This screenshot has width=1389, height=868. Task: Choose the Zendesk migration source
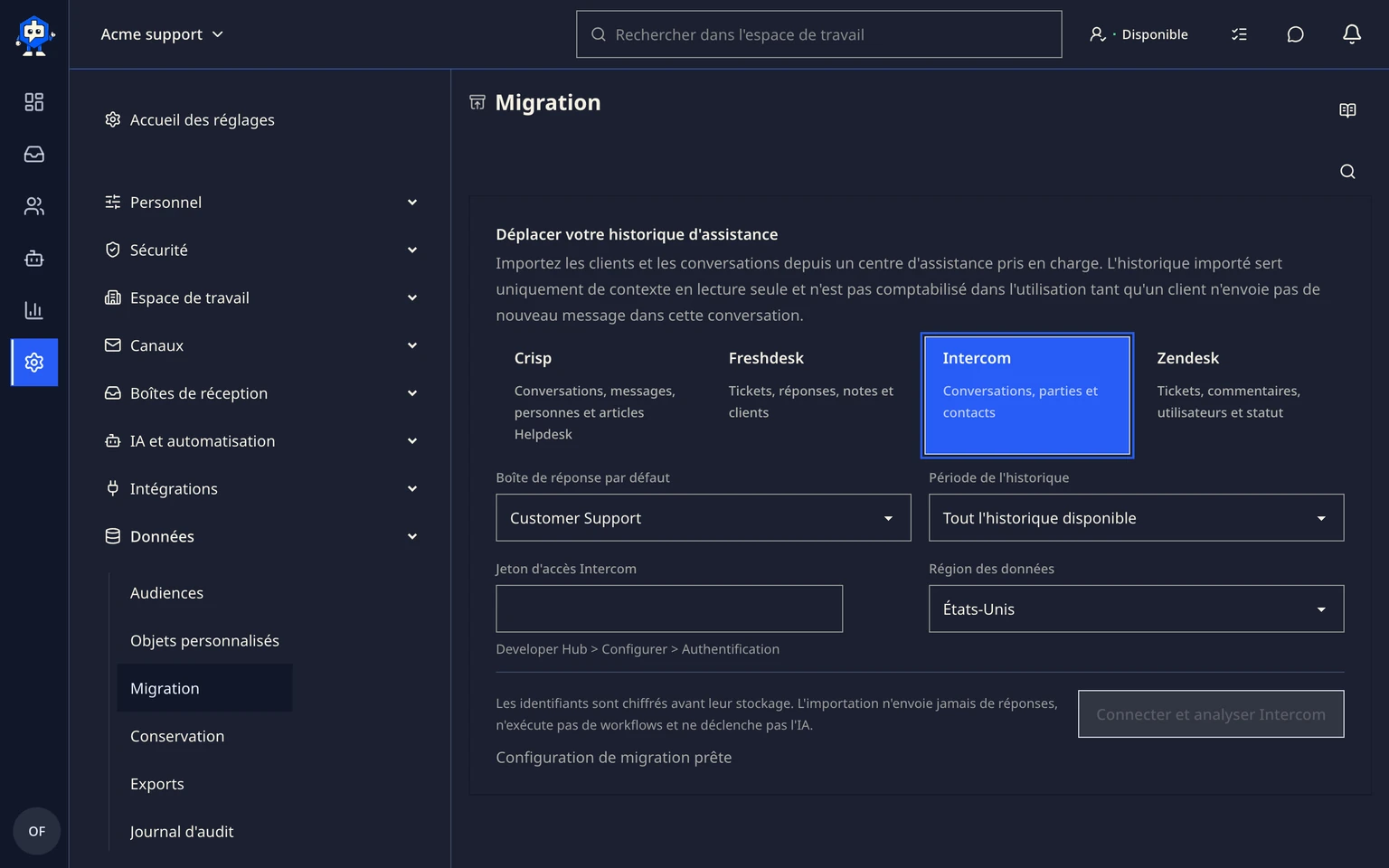click(1242, 395)
